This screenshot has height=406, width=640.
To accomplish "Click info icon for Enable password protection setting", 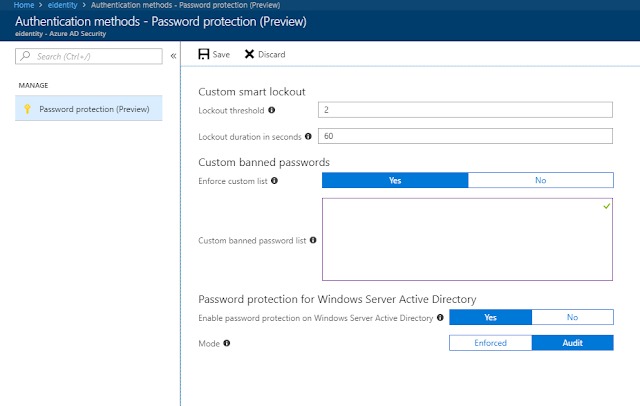I will point(440,317).
